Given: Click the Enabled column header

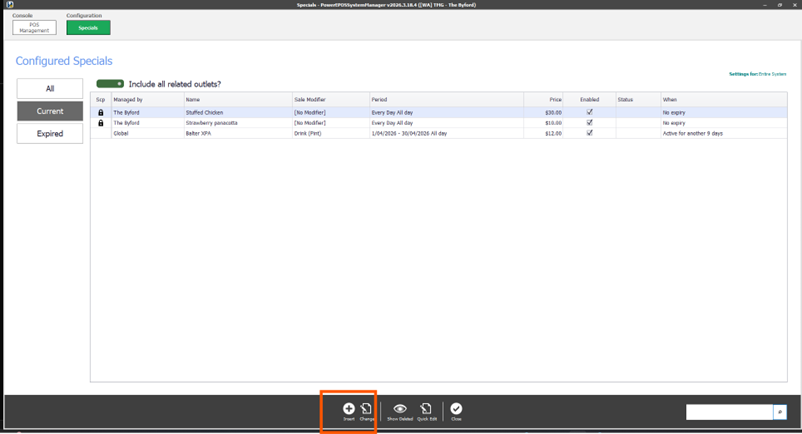Looking at the screenshot, I should coord(589,100).
